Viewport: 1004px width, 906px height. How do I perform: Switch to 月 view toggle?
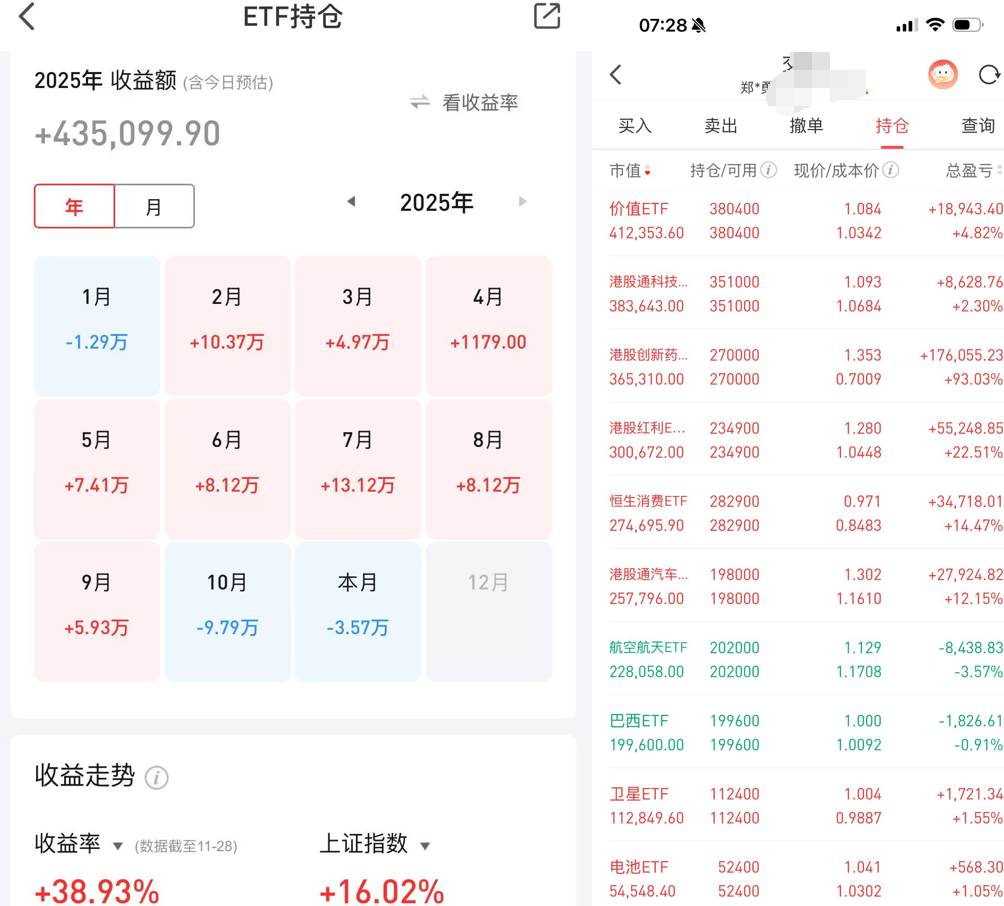click(x=152, y=206)
